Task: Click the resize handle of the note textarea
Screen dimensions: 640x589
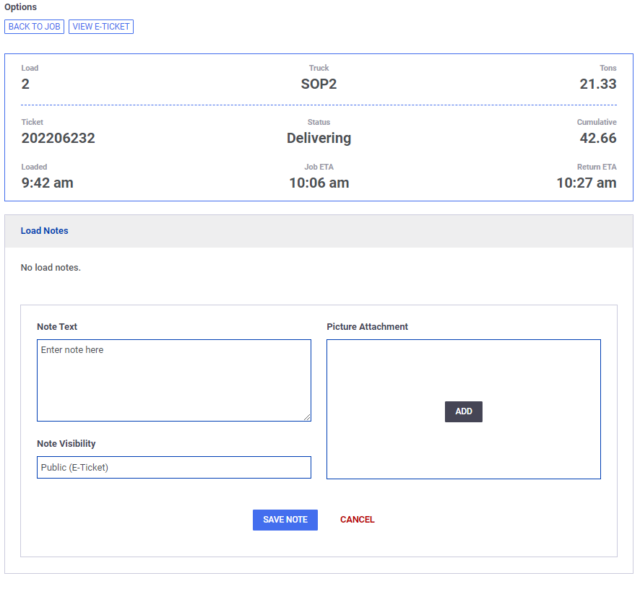Action: point(307,418)
